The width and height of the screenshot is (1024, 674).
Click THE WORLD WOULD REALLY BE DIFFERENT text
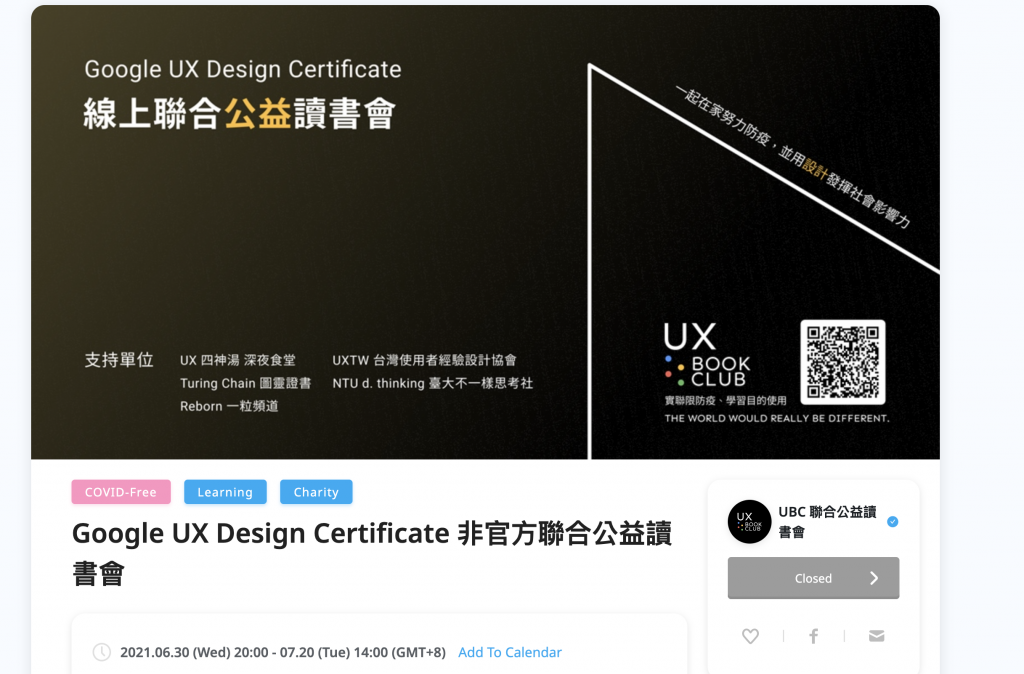(776, 418)
